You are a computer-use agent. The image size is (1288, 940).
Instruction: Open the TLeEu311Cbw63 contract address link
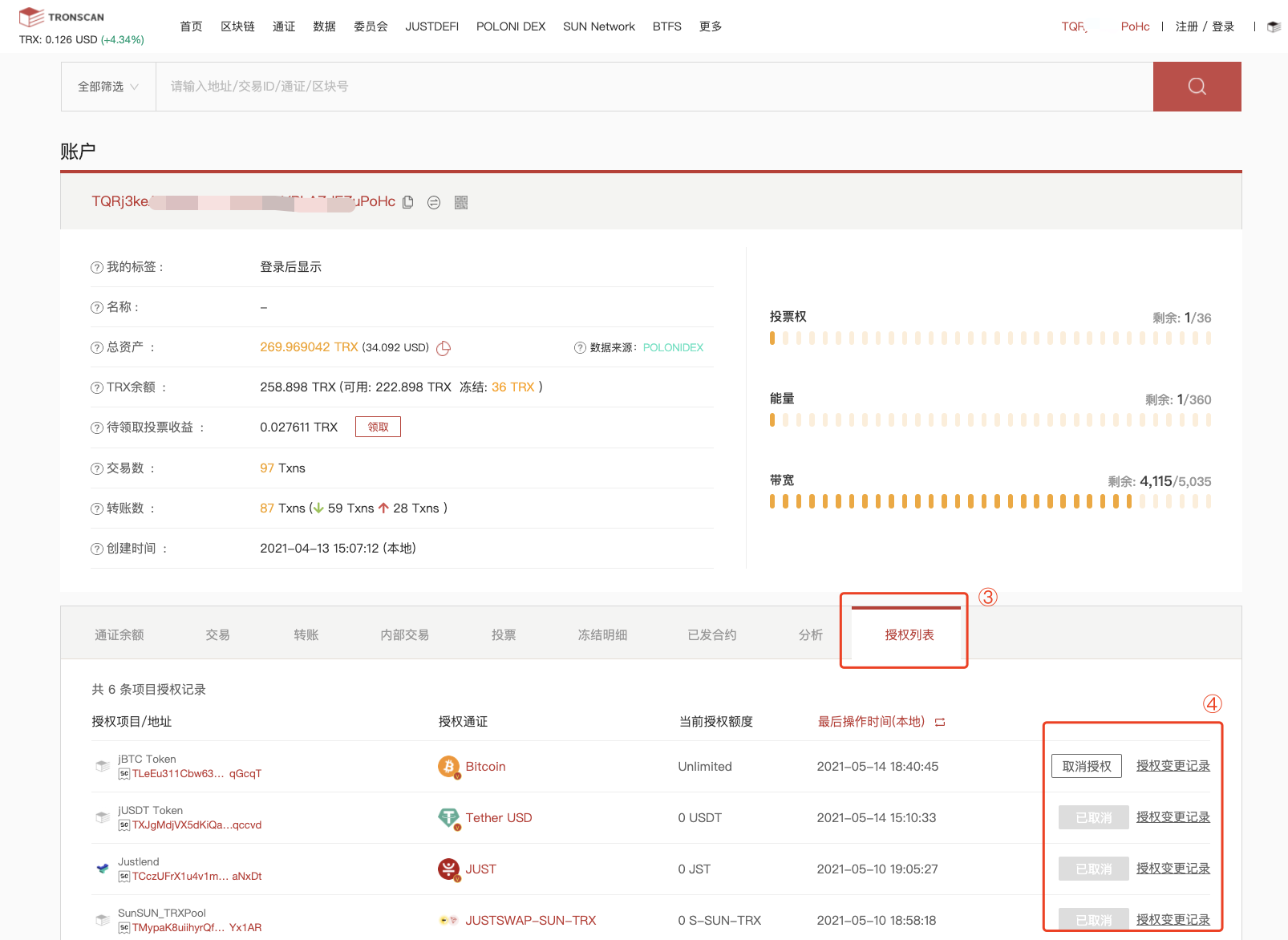pyautogui.click(x=196, y=774)
